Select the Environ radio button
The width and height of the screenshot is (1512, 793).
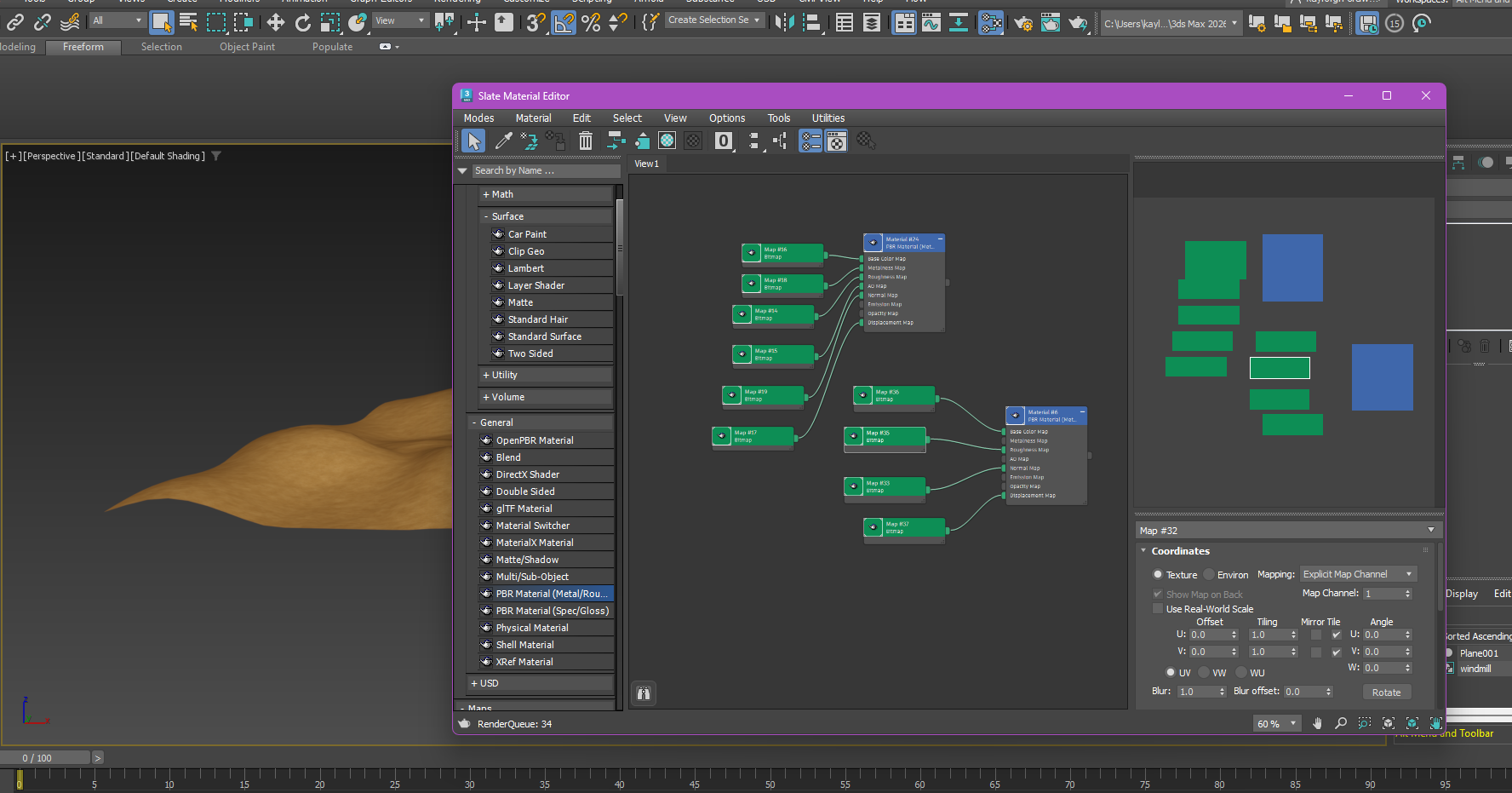click(1209, 575)
